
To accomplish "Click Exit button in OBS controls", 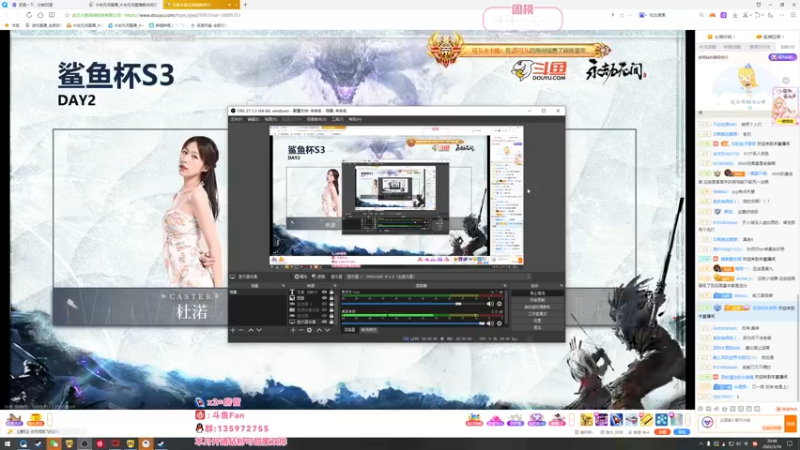I will tap(537, 328).
